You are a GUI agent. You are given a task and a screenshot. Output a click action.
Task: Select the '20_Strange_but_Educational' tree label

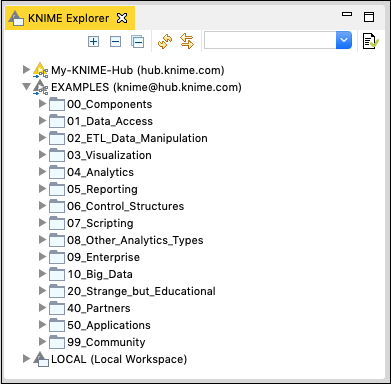[141, 291]
